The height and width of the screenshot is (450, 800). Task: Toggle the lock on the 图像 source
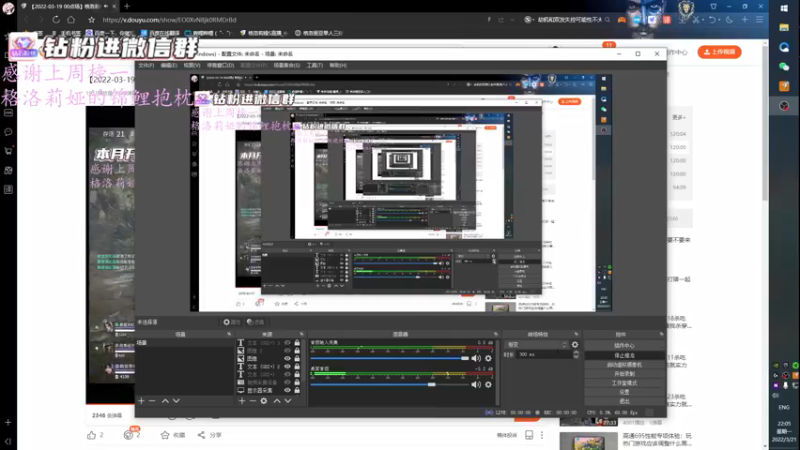(x=297, y=359)
